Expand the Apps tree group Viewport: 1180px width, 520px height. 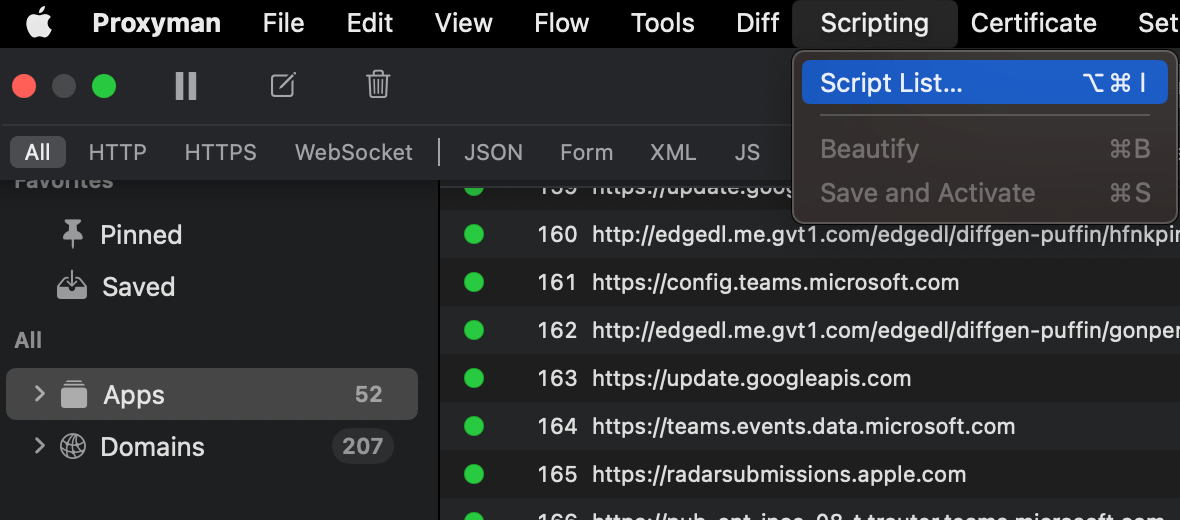40,394
